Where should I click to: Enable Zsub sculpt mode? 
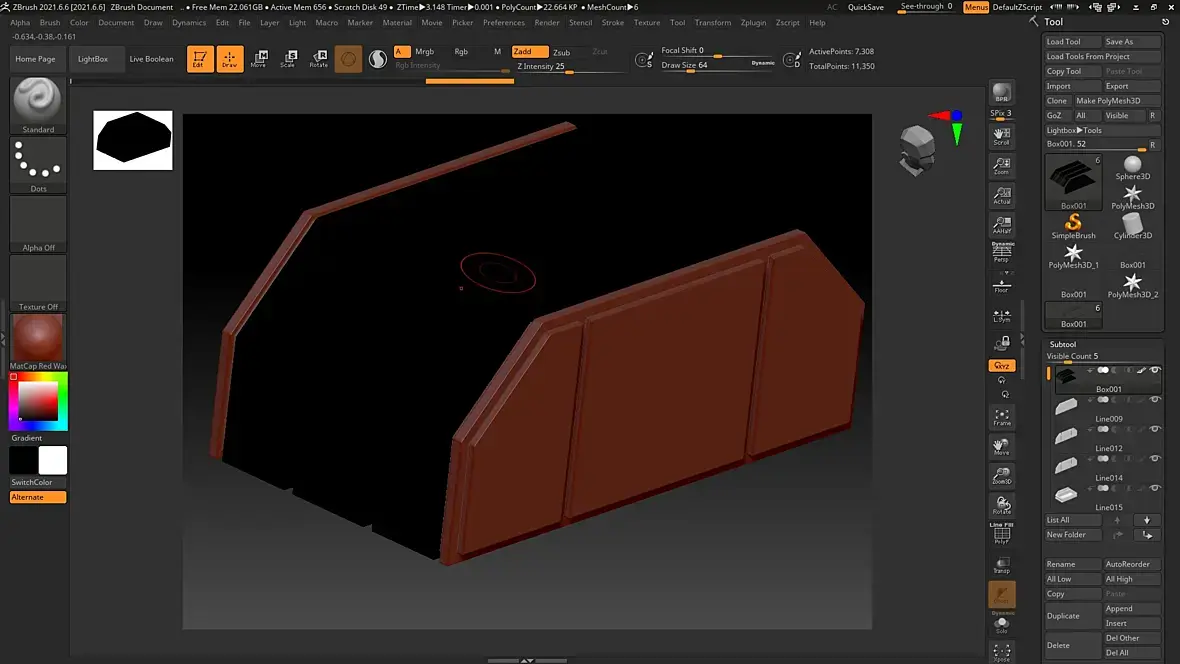pos(562,52)
